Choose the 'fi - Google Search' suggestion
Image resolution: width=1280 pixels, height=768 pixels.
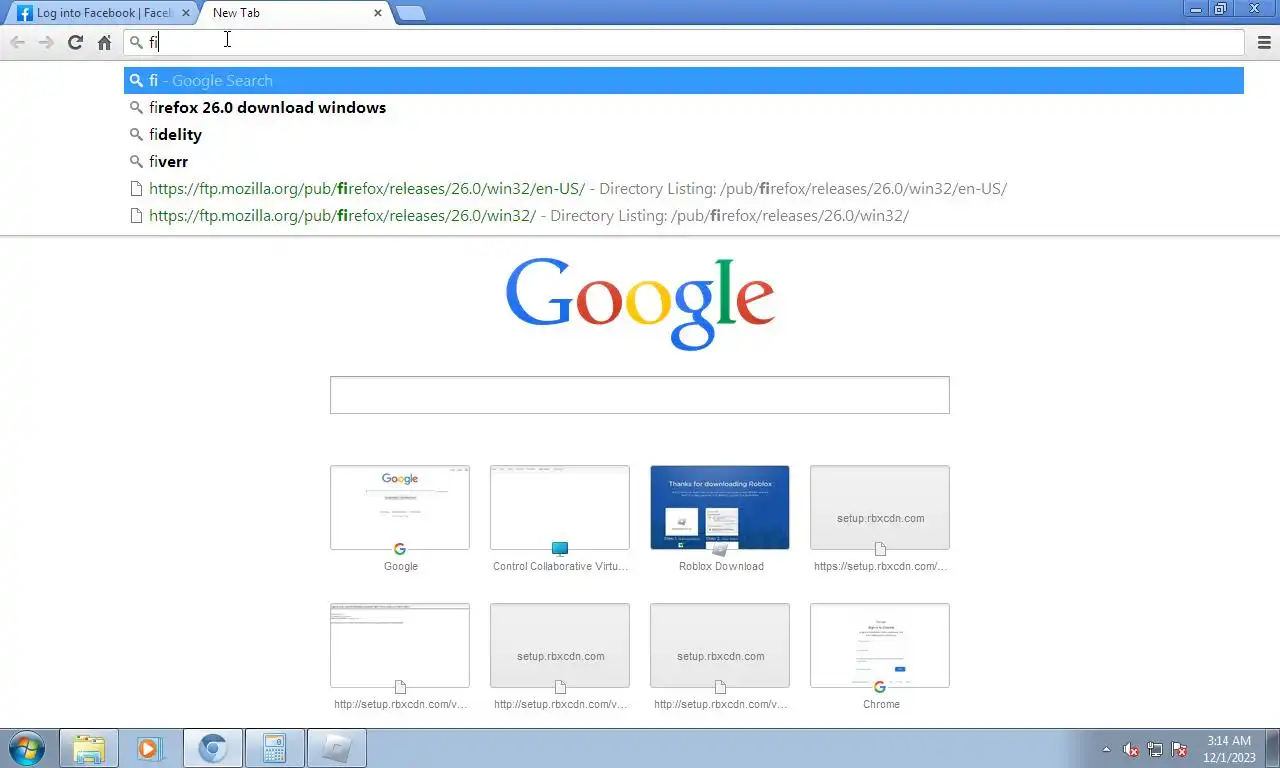(684, 80)
